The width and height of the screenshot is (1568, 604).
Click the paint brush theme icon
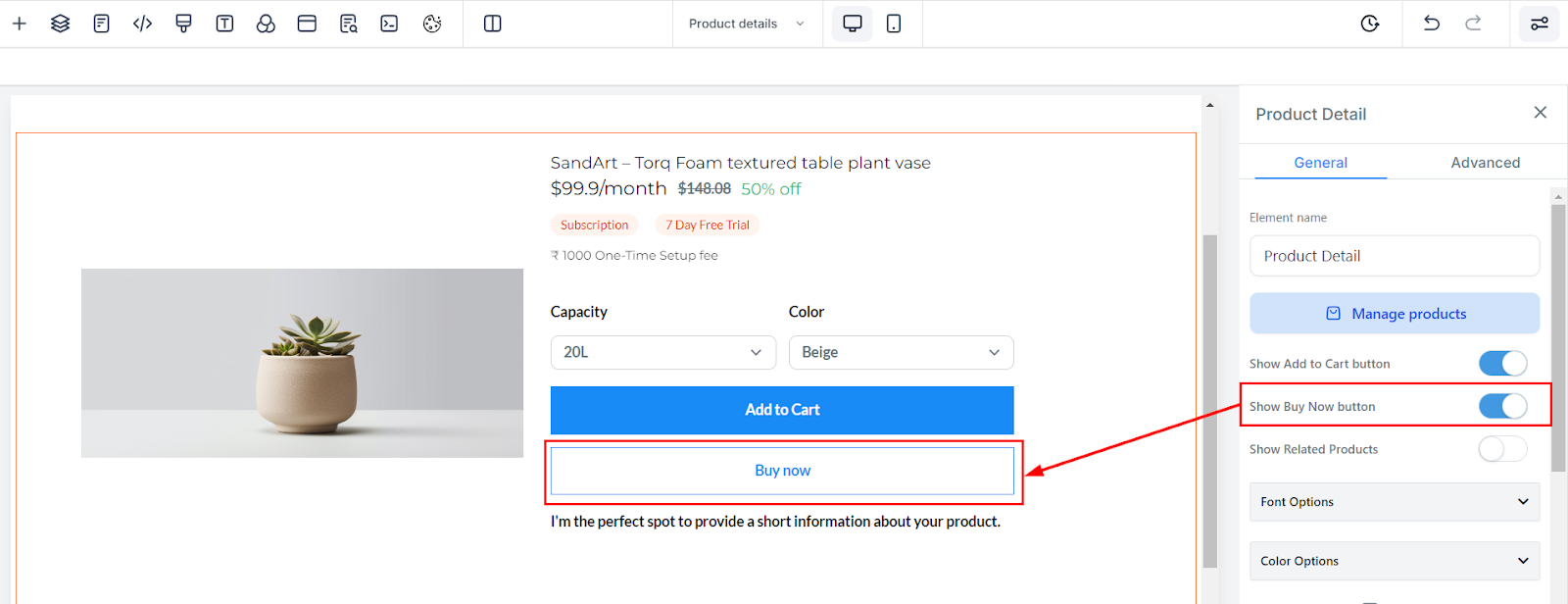click(x=183, y=24)
